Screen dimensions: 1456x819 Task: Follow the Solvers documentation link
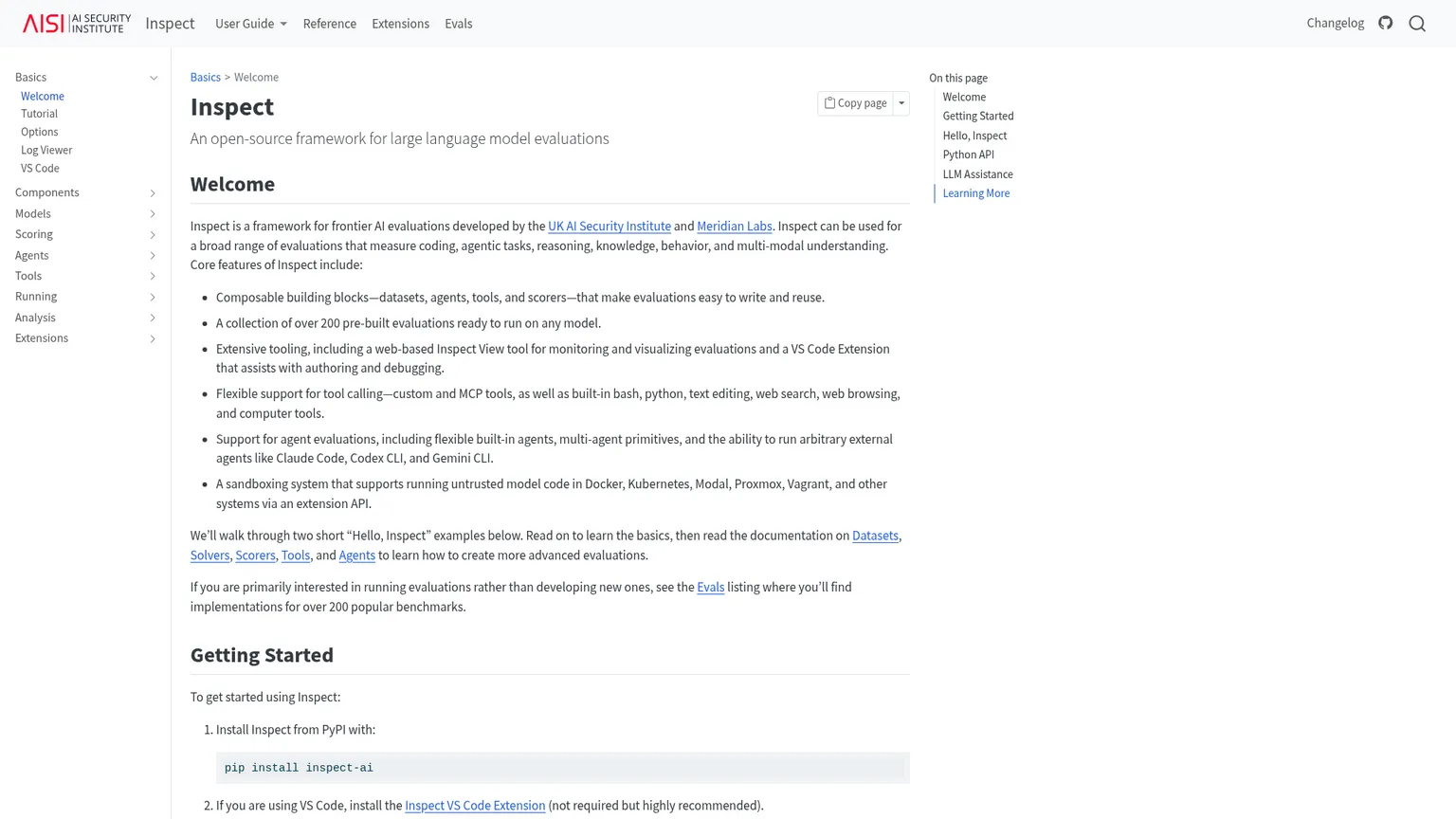pos(209,555)
